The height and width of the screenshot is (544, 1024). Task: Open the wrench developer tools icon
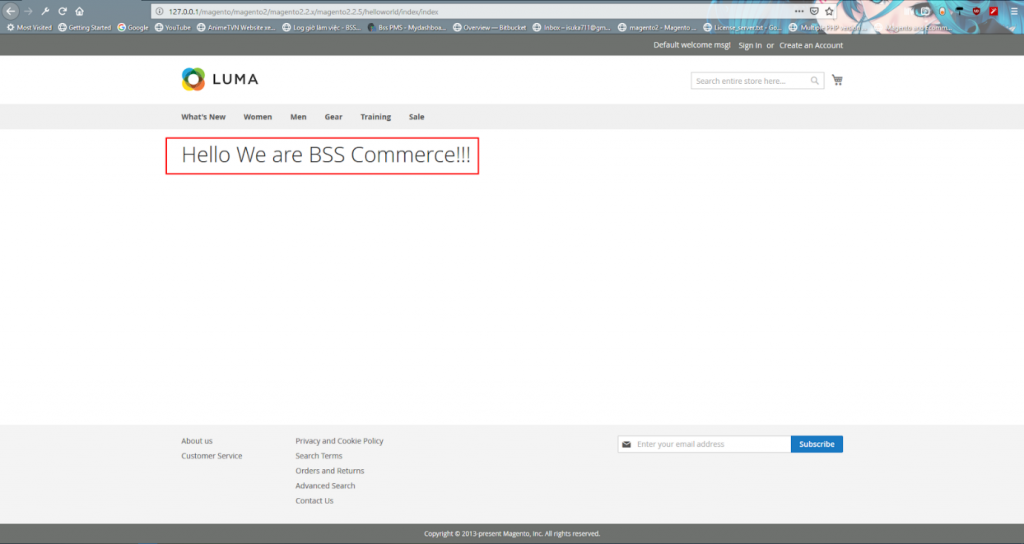(45, 11)
